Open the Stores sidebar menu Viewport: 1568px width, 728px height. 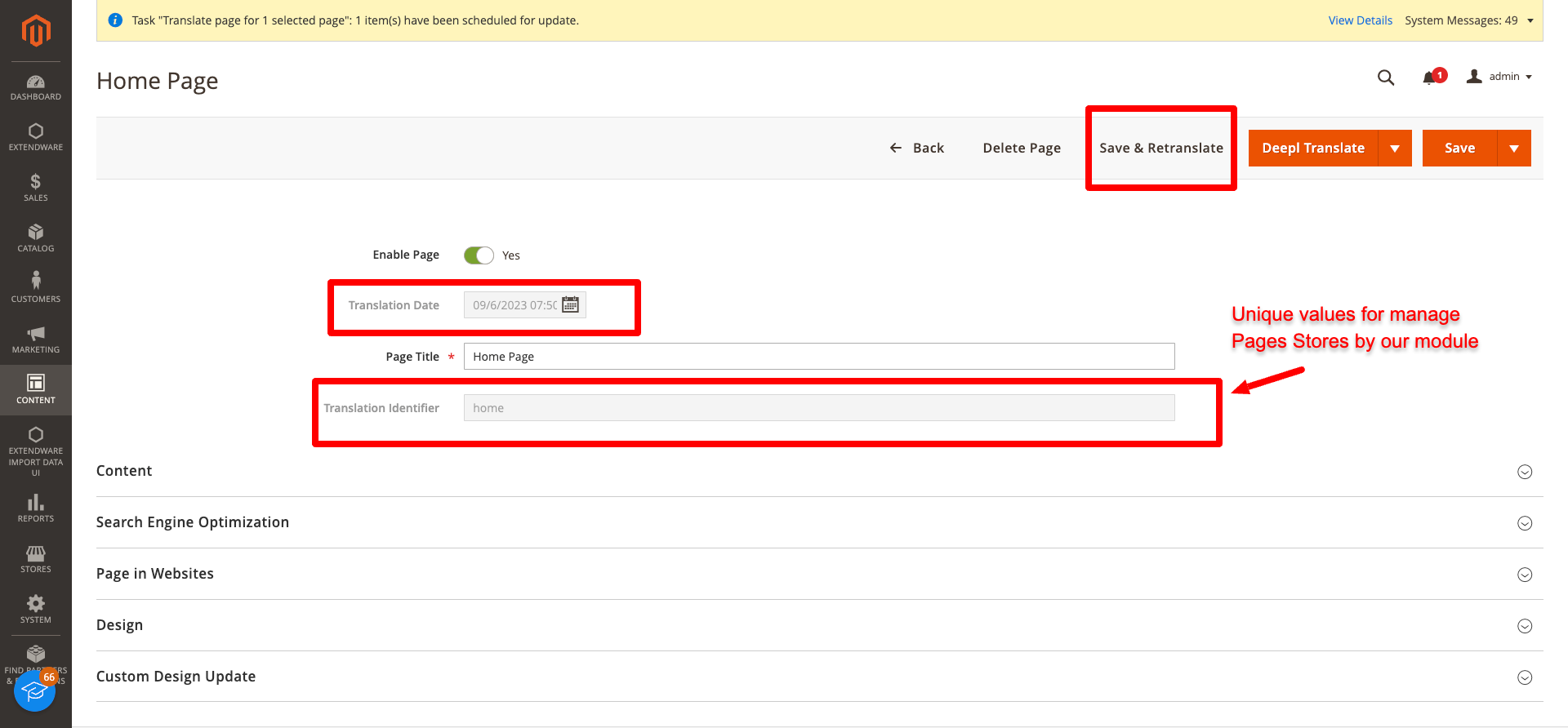pos(36,559)
